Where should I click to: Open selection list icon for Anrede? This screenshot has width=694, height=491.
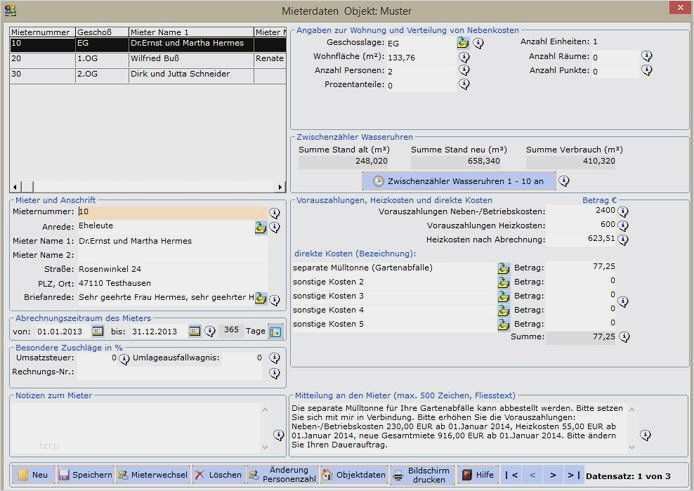pyautogui.click(x=260, y=227)
